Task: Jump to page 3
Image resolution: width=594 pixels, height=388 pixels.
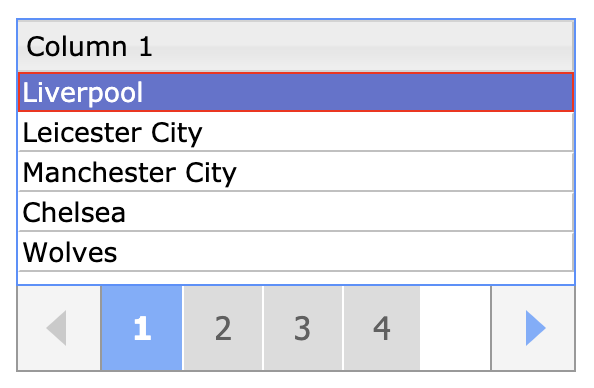Action: (x=303, y=328)
